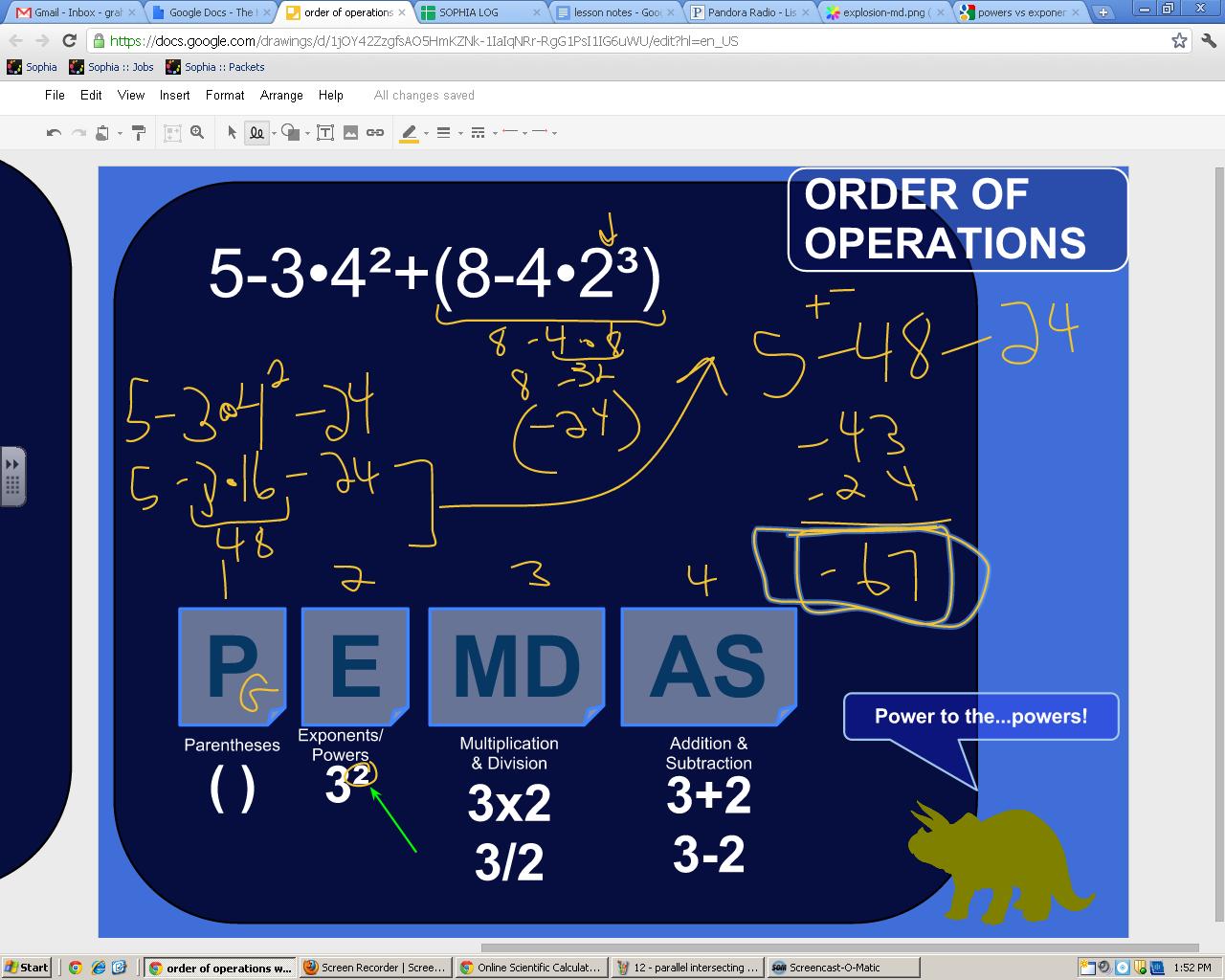This screenshot has height=980, width=1225.
Task: Click the Windows Start button
Action: [27, 968]
